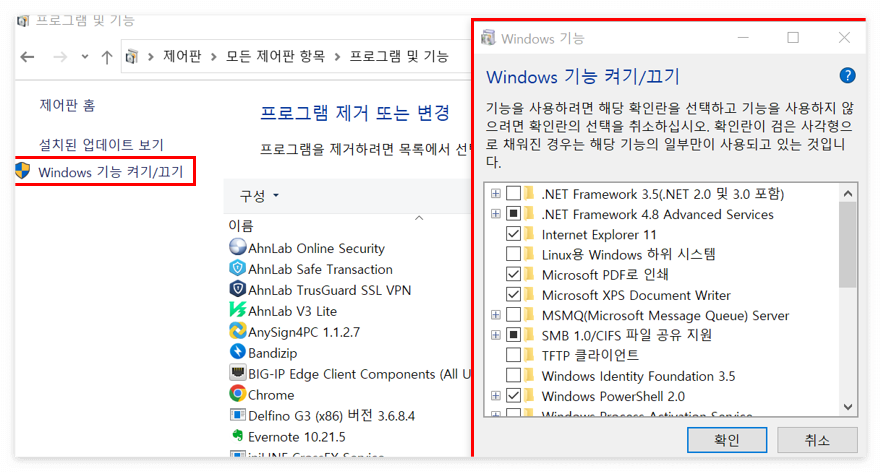Viewport: 881px width, 472px height.
Task: Click the AnySign4PC program icon
Action: pos(238,330)
